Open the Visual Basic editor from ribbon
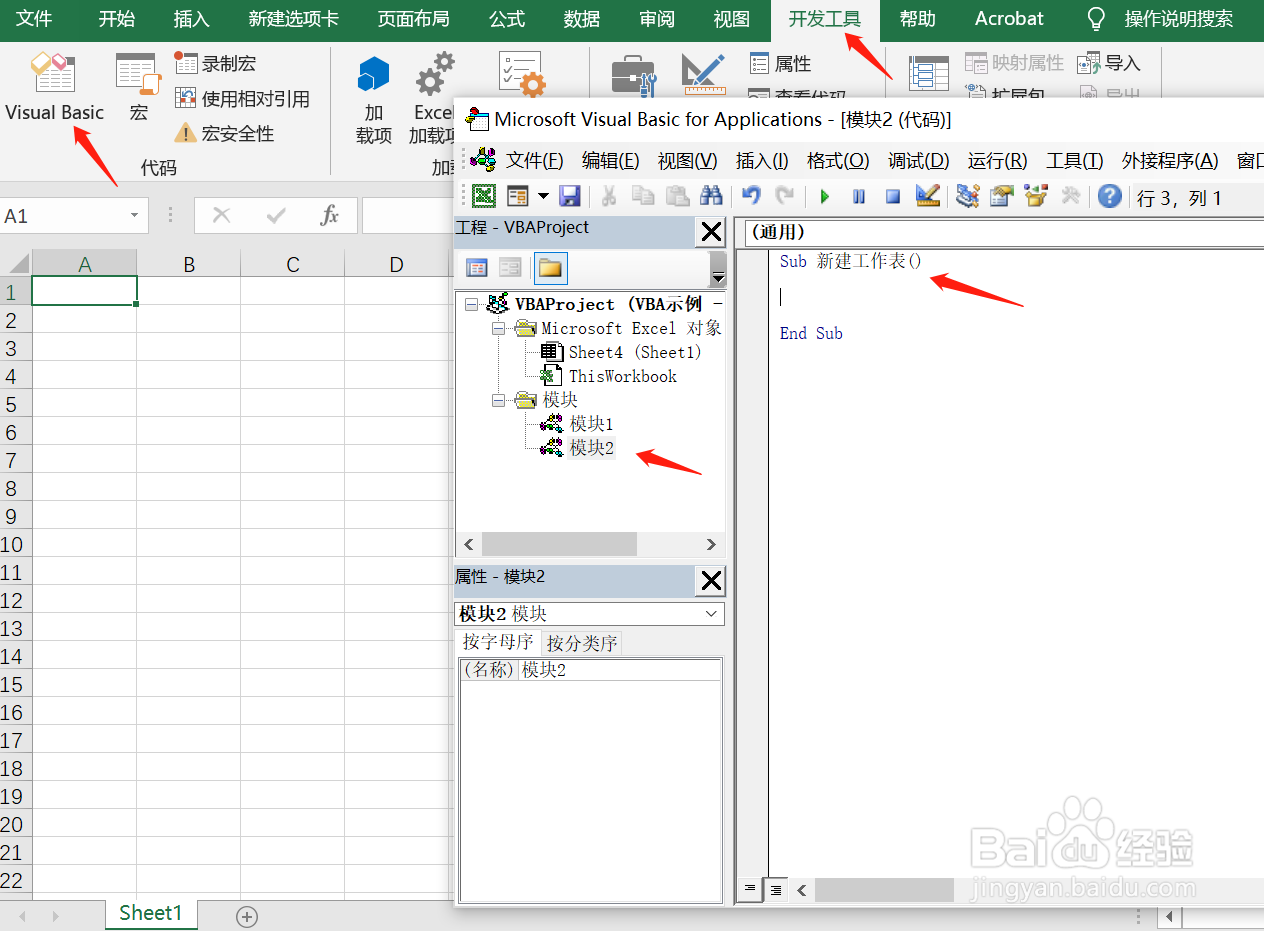This screenshot has width=1264, height=931. 54,88
